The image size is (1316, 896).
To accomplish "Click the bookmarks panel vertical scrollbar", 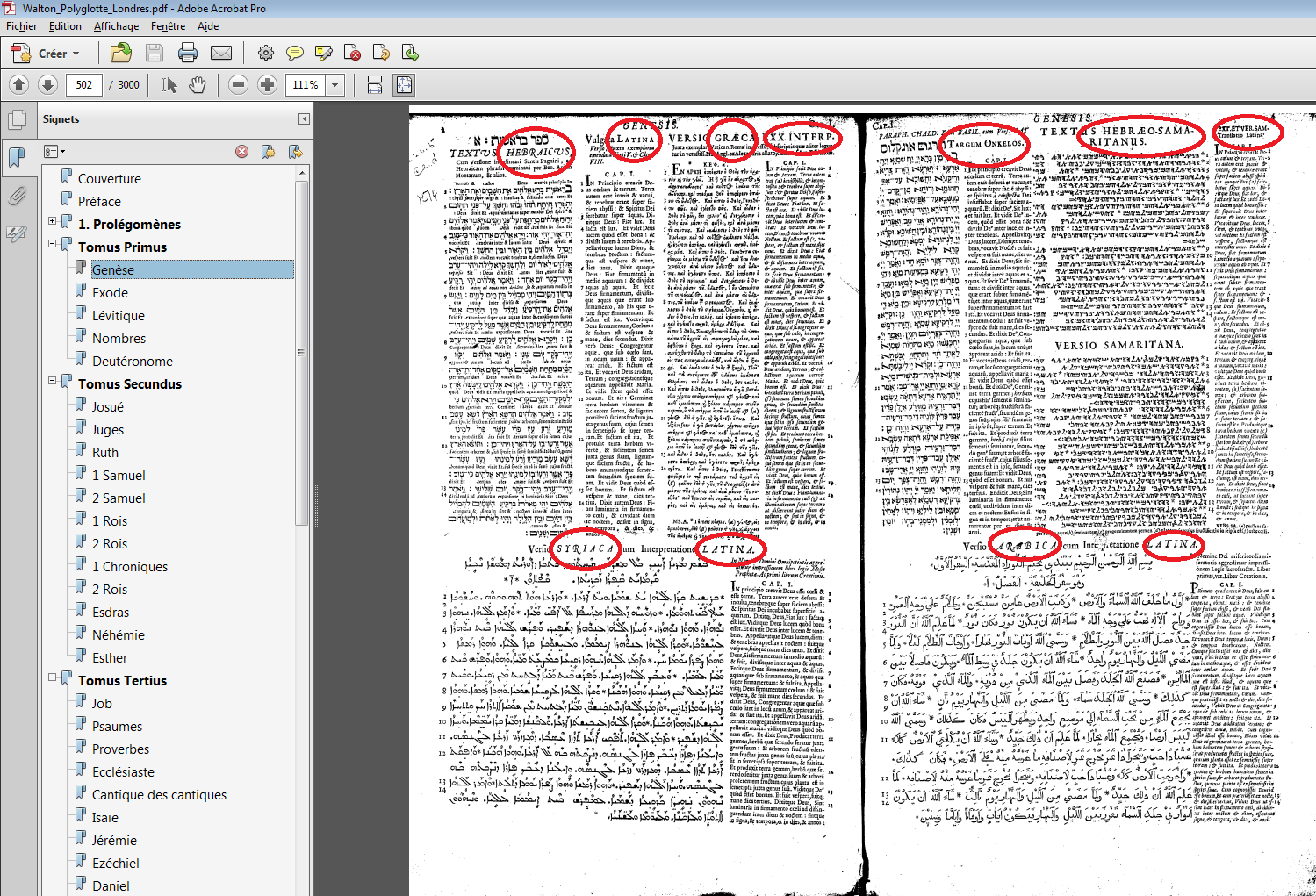I will [x=302, y=351].
